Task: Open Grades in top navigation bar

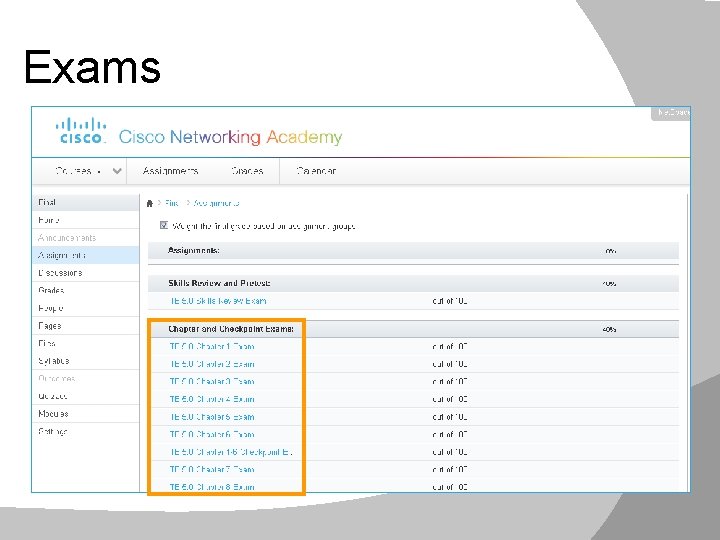Action: point(247,171)
